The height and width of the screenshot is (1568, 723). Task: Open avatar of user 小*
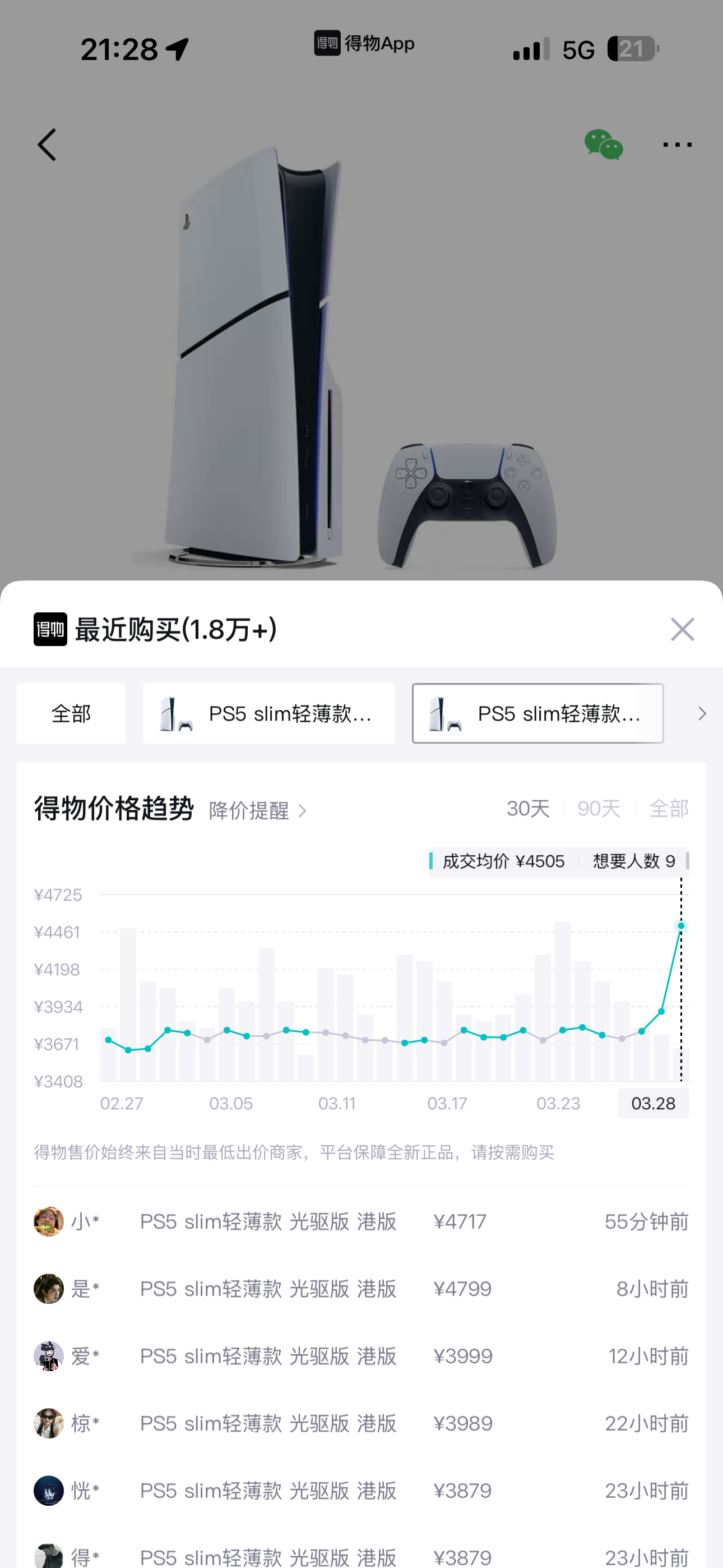pos(49,1221)
